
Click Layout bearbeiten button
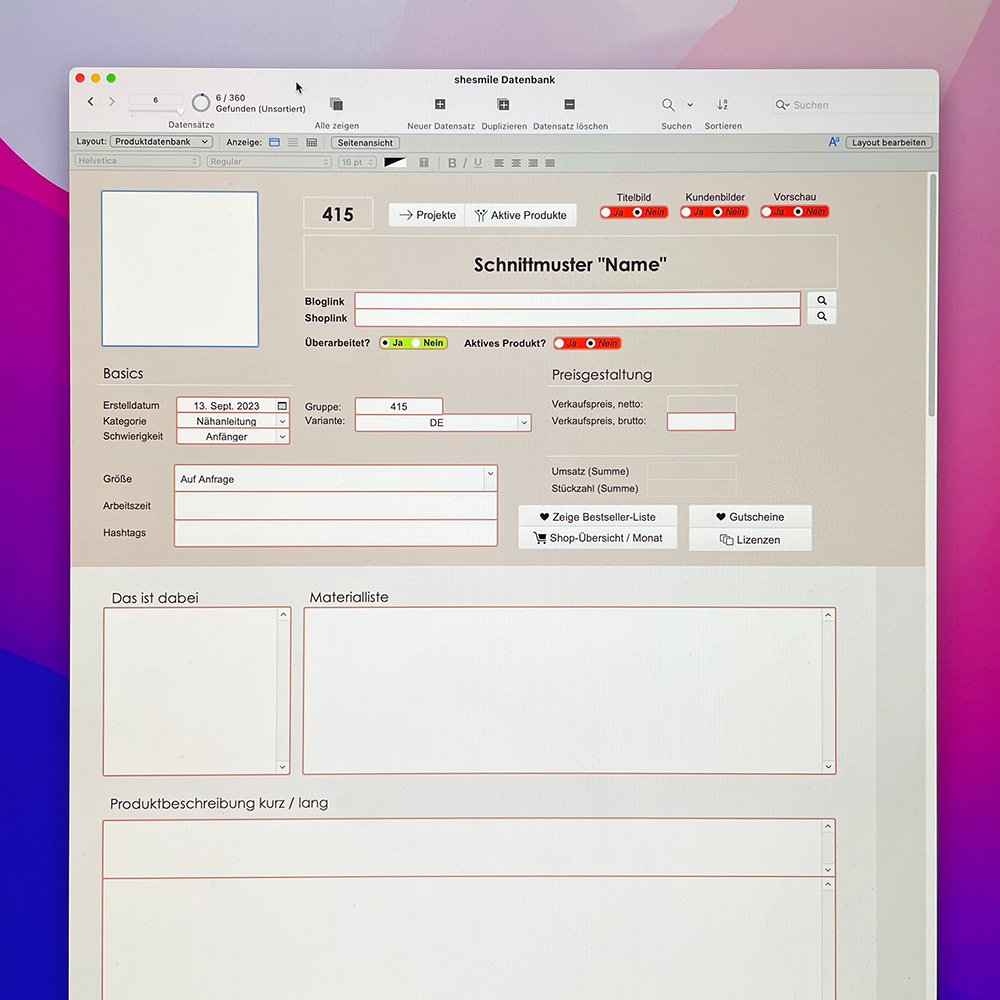point(889,142)
